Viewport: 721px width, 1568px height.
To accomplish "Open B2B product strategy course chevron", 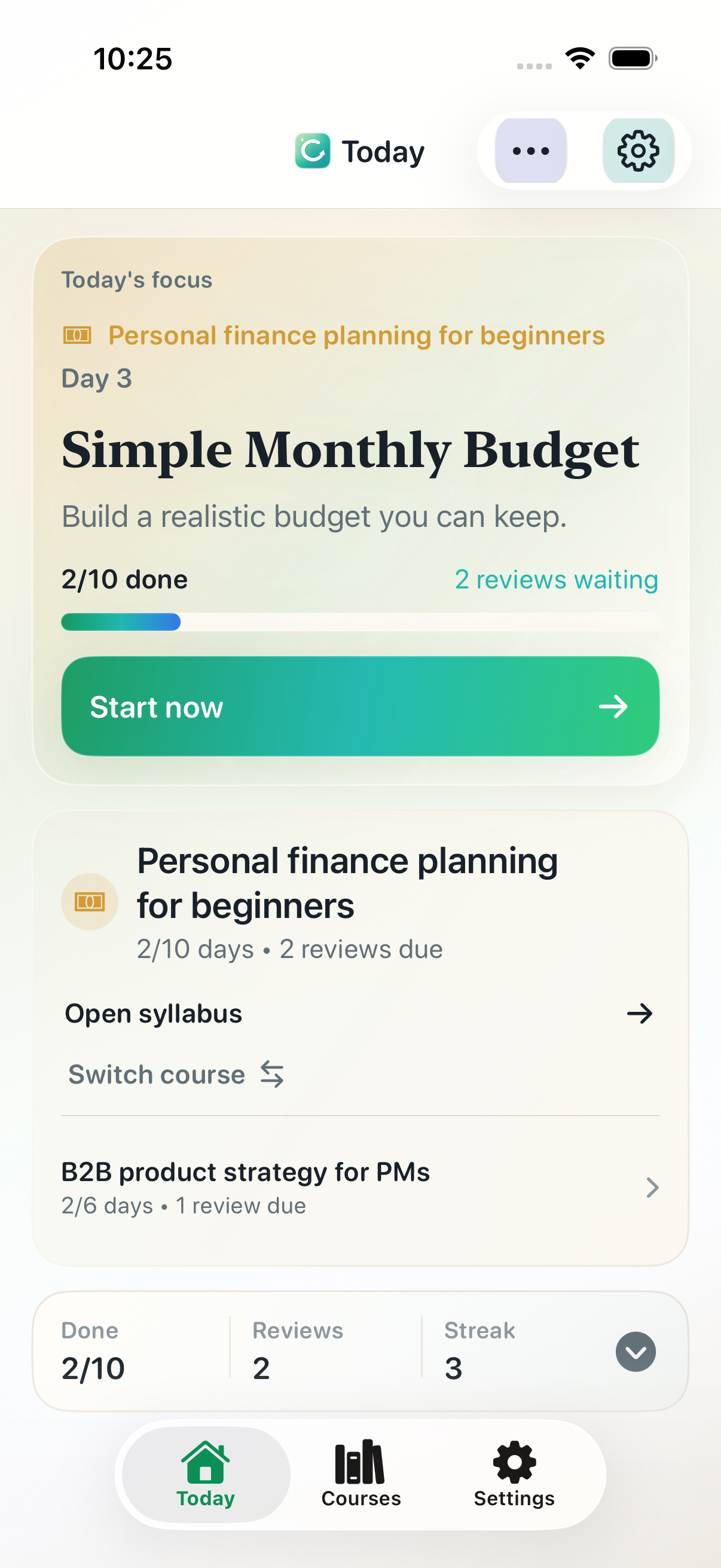I will point(652,1188).
